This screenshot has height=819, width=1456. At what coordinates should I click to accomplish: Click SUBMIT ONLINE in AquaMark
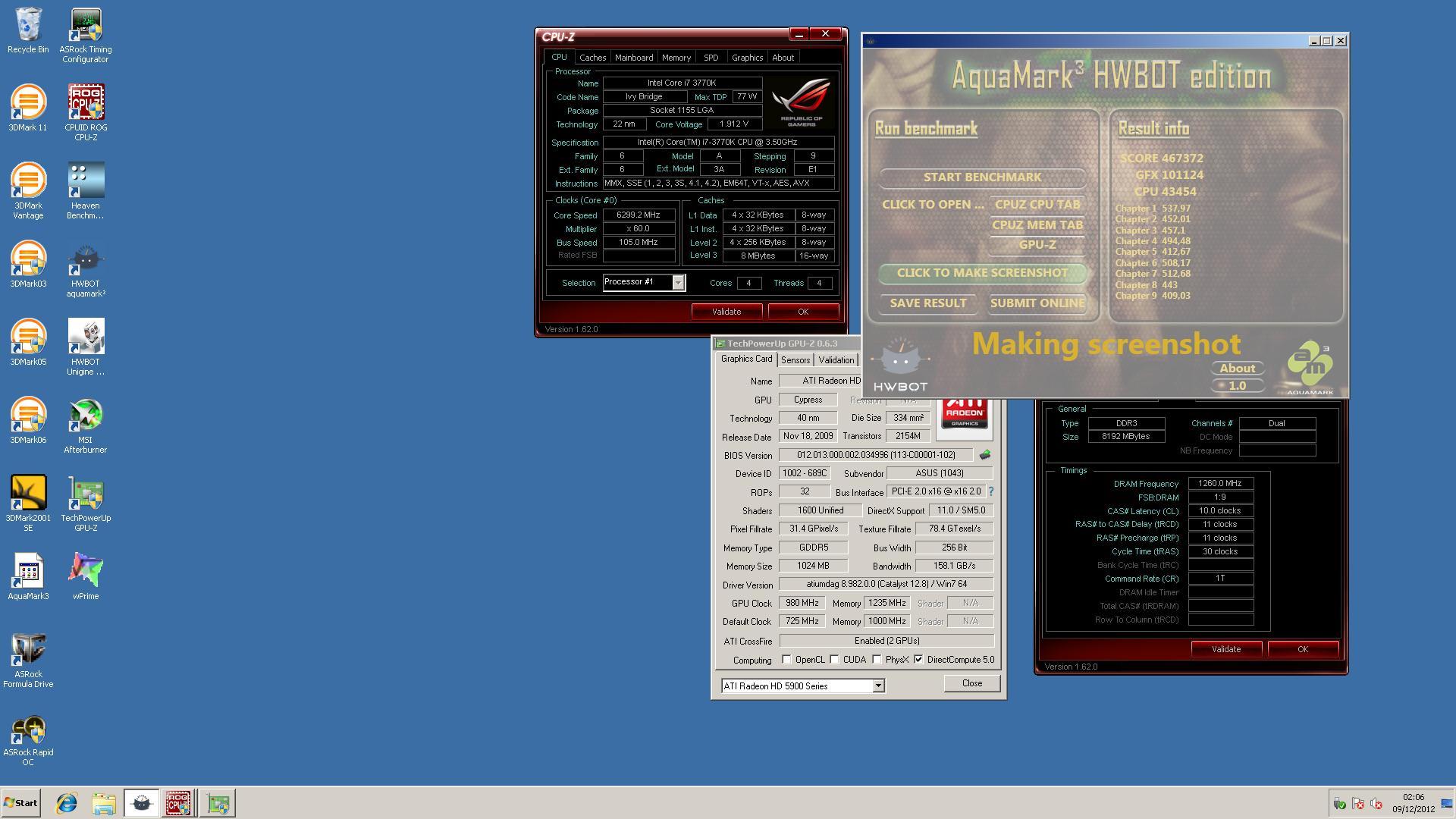[1037, 303]
